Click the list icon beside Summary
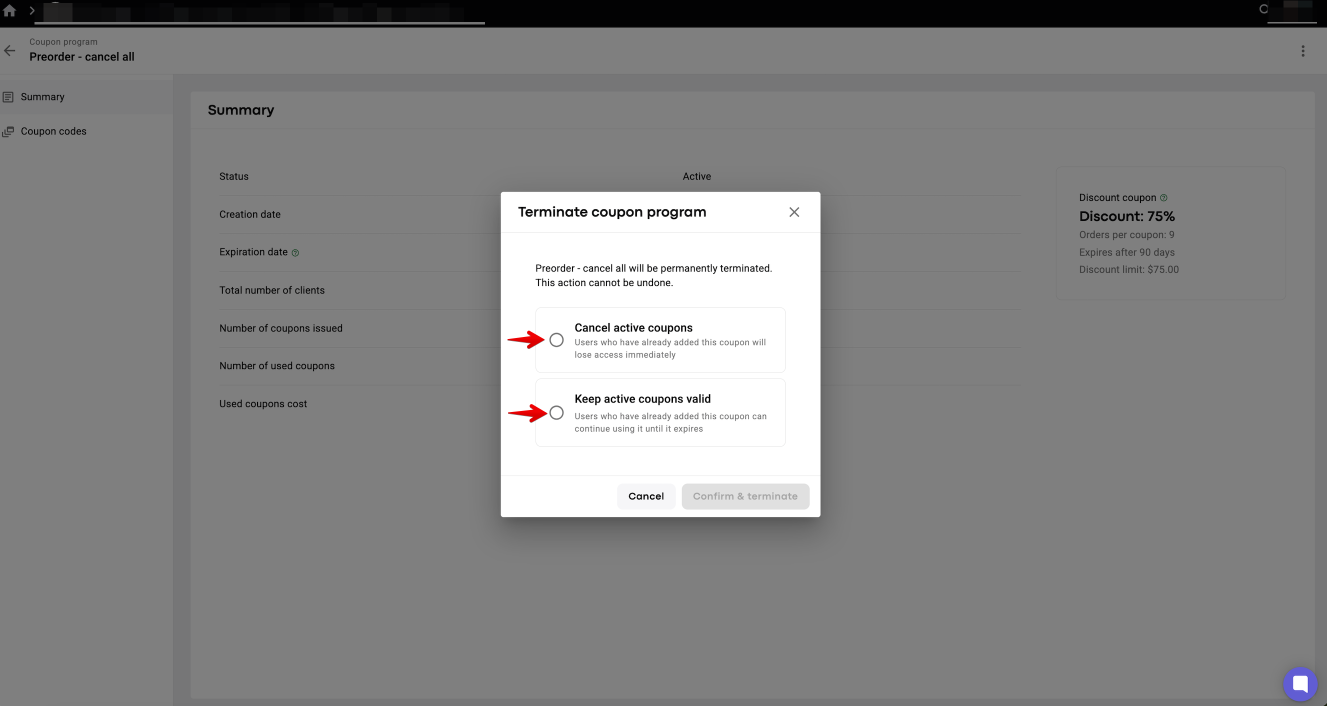 (8, 97)
